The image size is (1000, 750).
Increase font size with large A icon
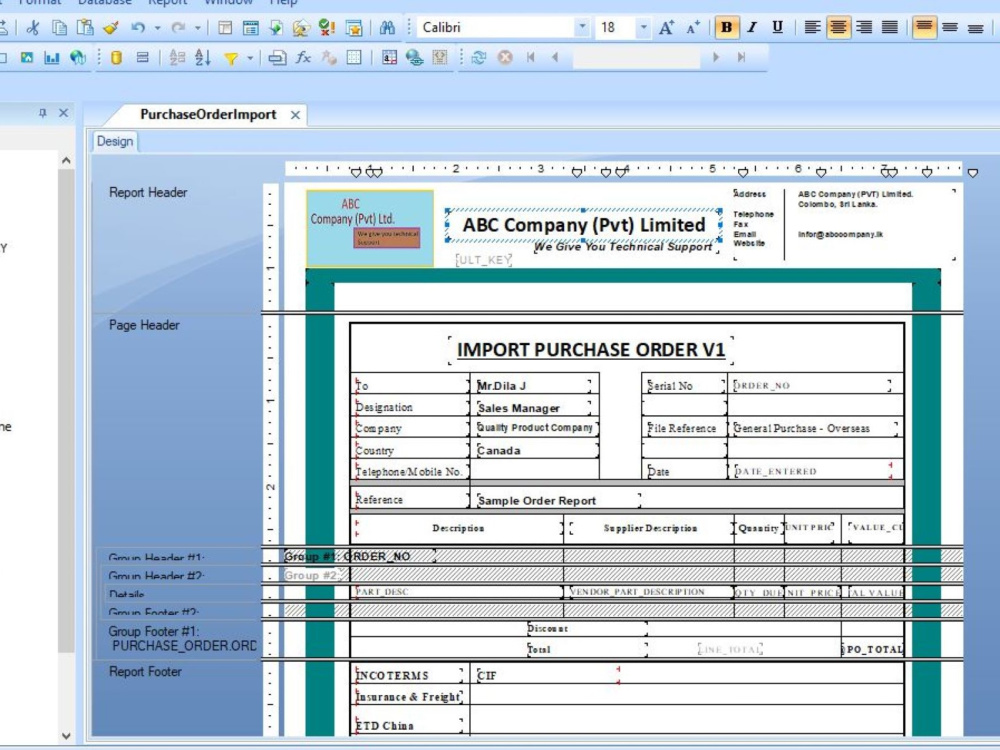tap(666, 27)
